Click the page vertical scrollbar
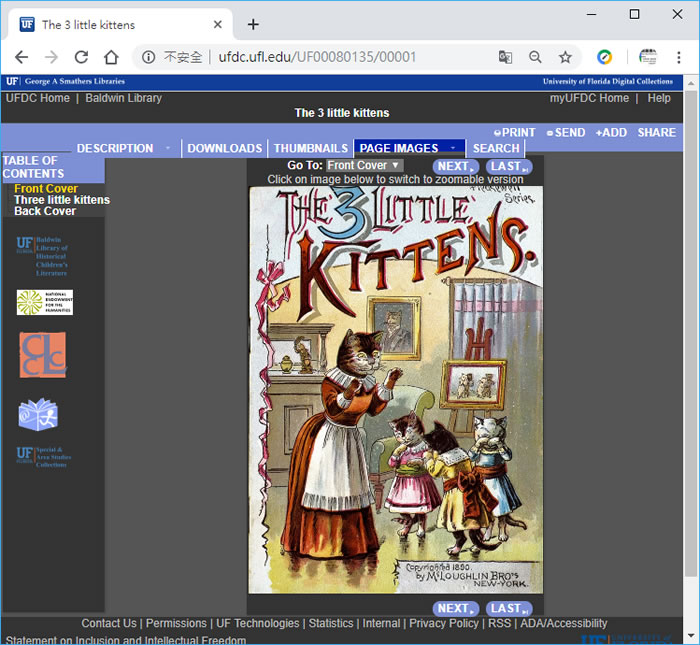This screenshot has height=645, width=700. (x=690, y=333)
